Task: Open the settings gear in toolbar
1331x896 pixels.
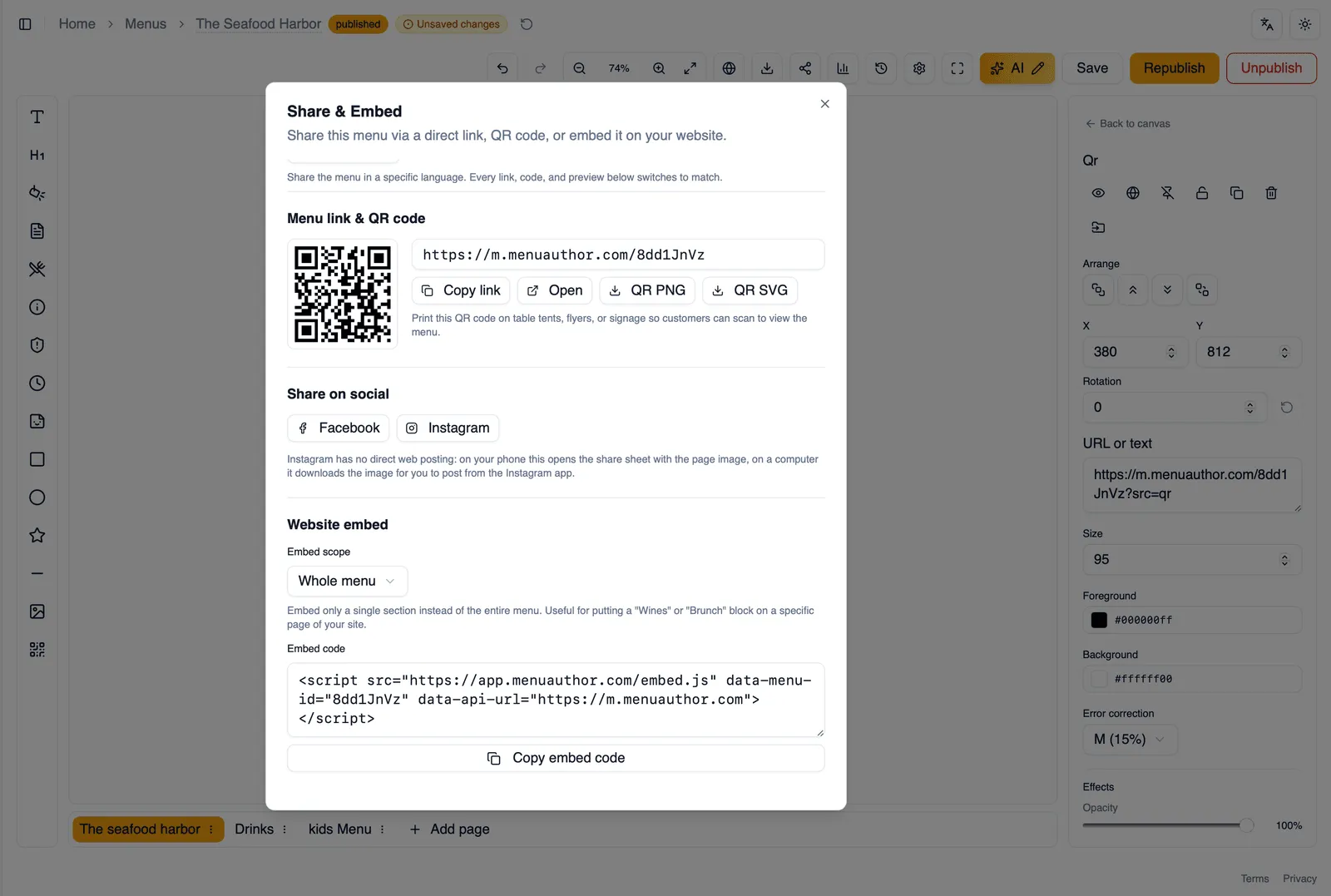Action: coord(919,68)
